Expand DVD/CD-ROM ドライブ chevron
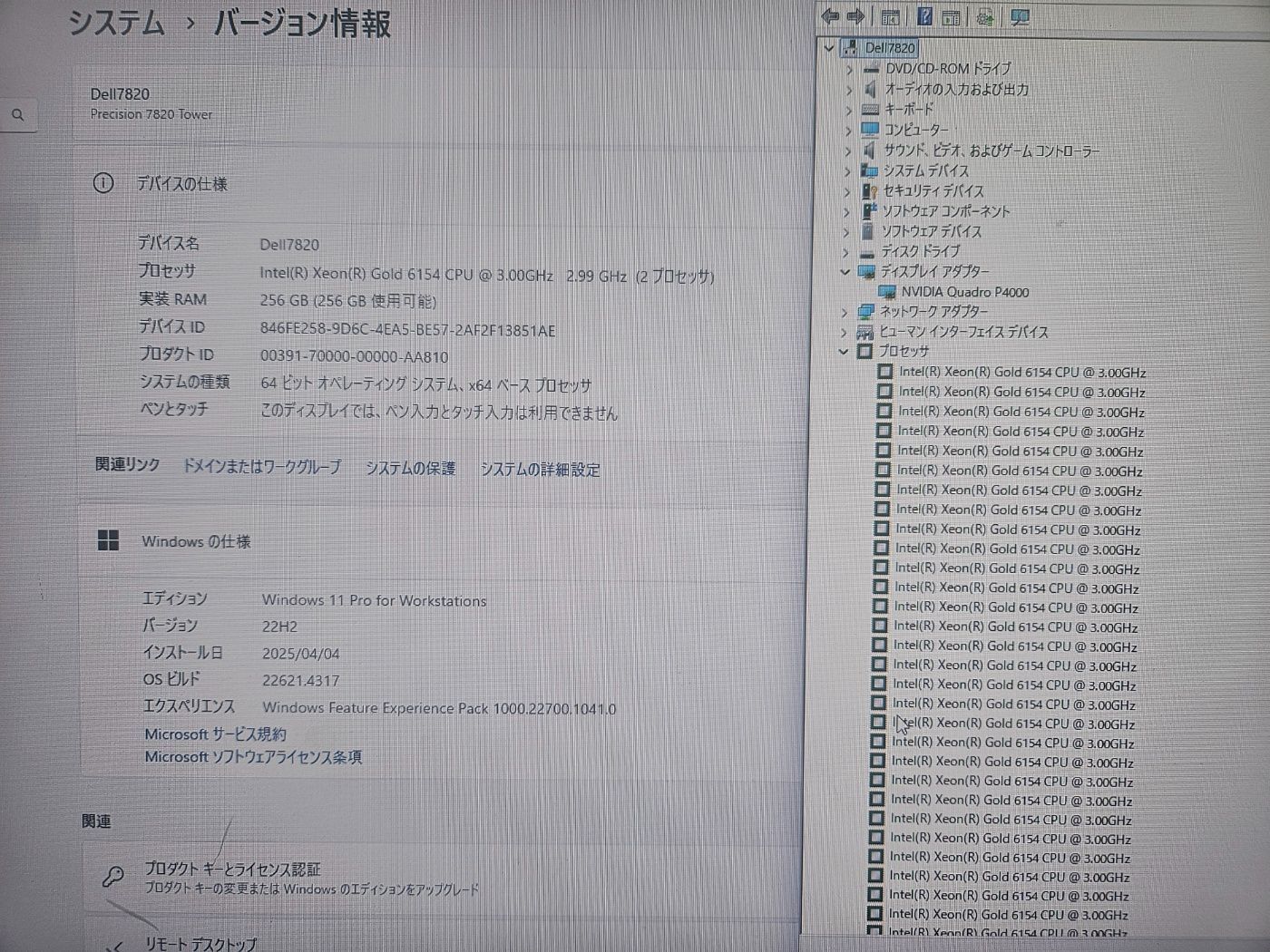1270x952 pixels. [x=849, y=69]
